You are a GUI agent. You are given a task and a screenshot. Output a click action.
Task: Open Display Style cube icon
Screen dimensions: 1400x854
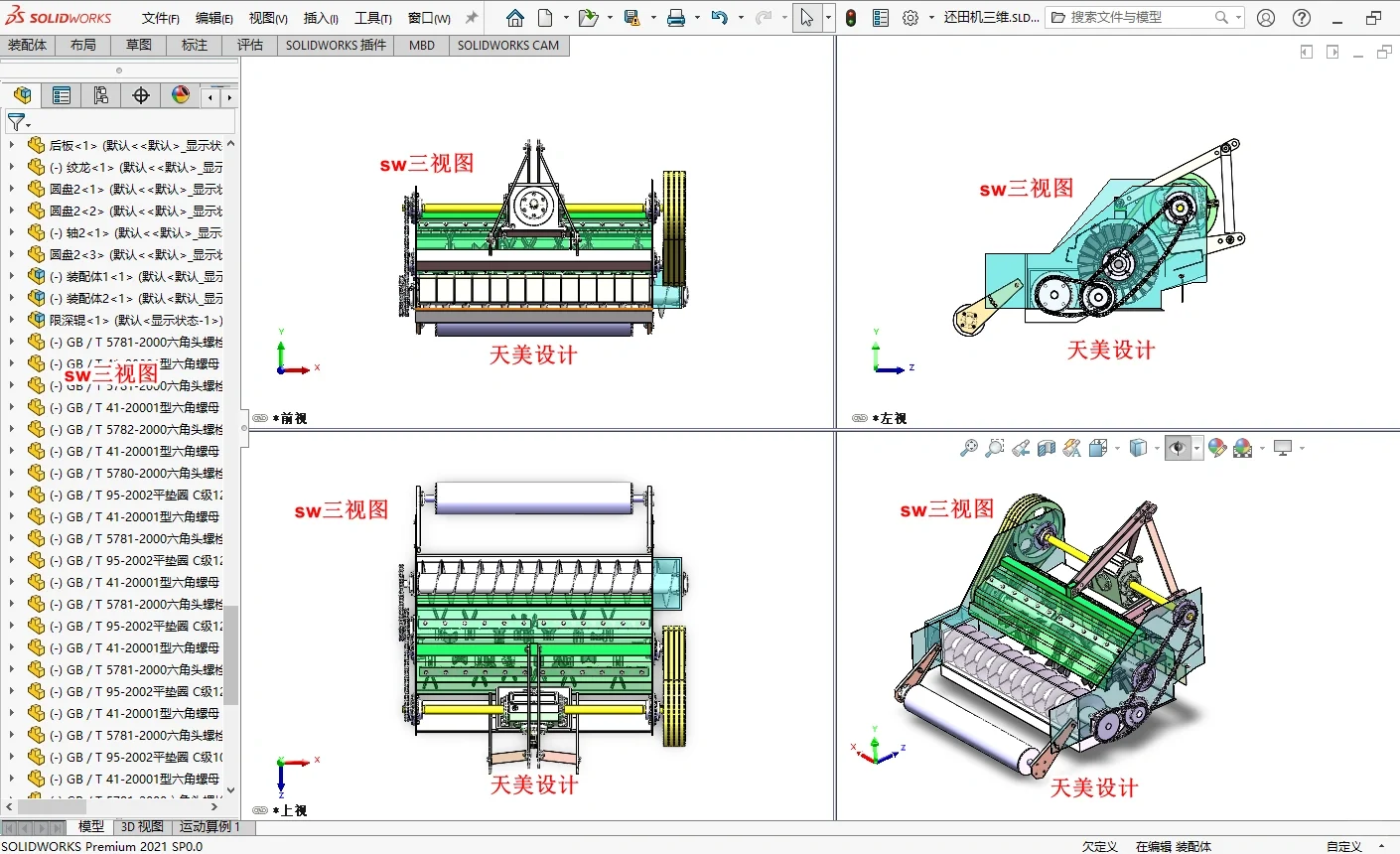(1138, 449)
